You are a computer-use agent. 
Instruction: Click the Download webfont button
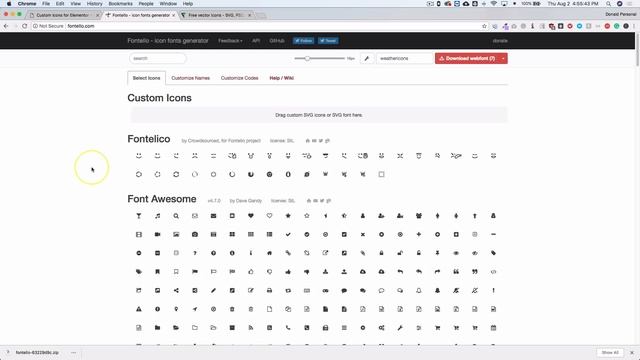click(x=467, y=58)
